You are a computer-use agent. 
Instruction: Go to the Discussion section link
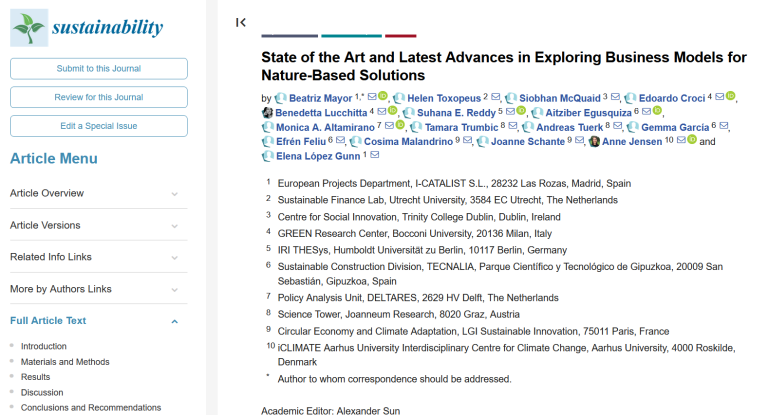point(42,393)
